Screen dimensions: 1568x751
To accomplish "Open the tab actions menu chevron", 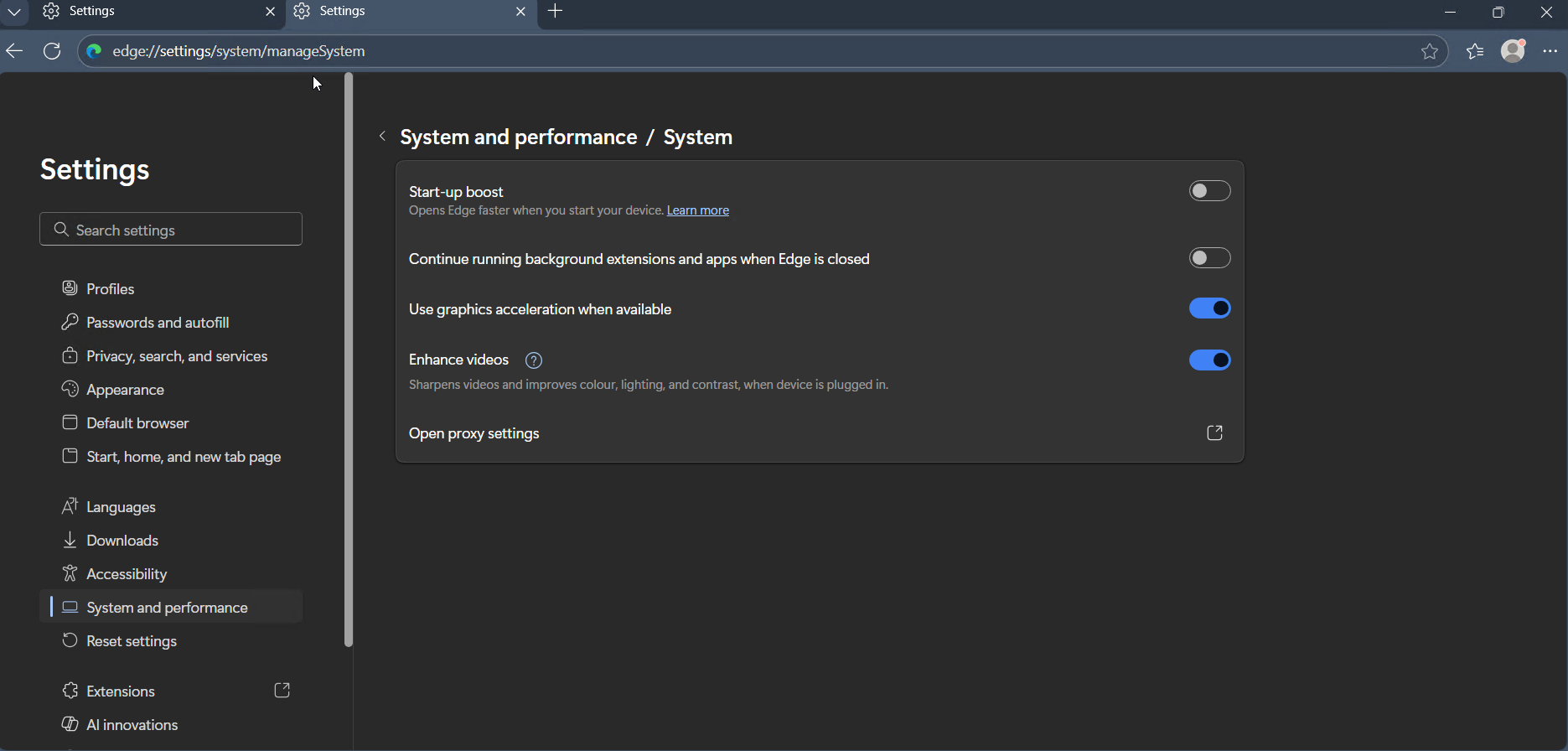I will click(x=14, y=12).
